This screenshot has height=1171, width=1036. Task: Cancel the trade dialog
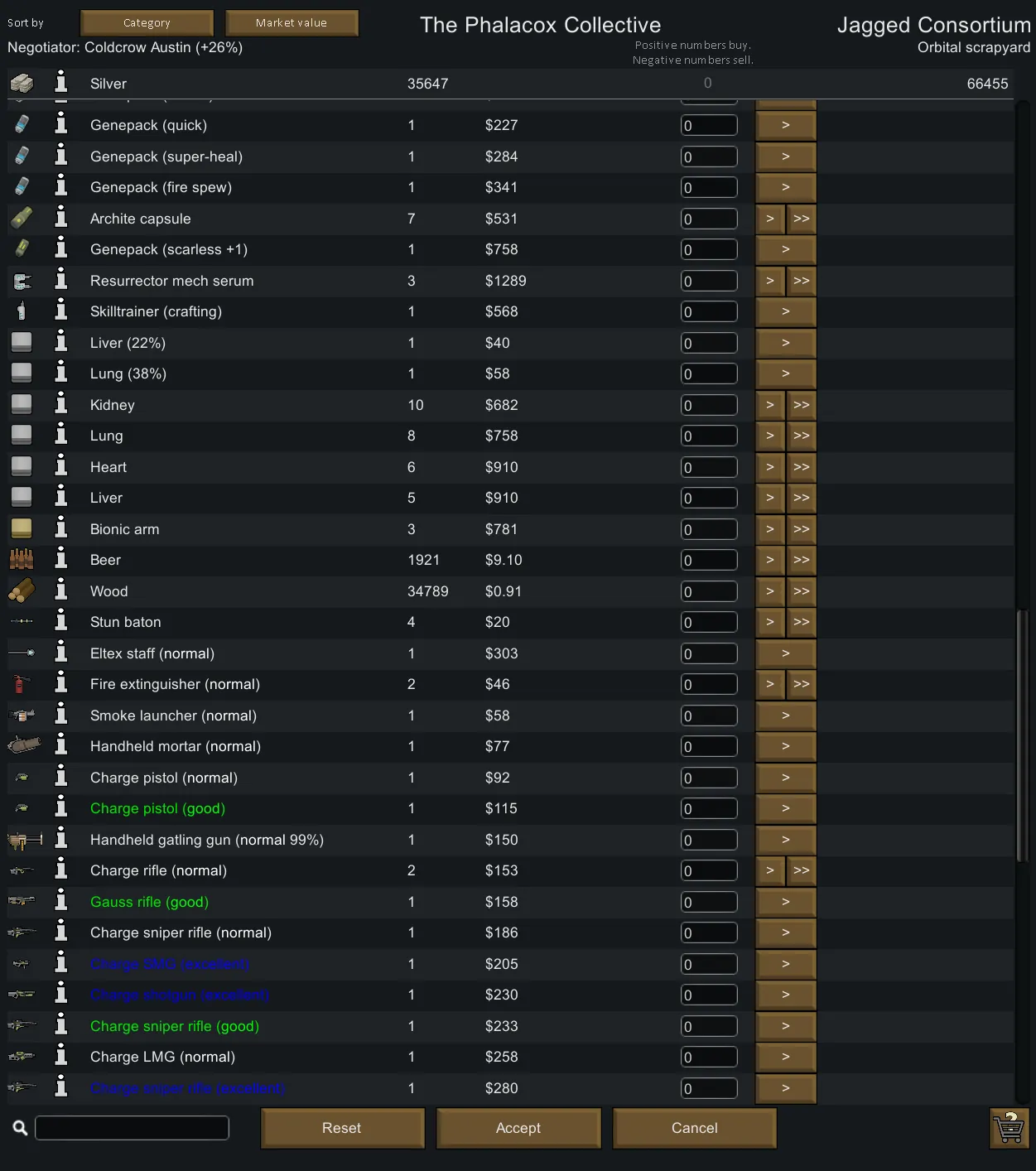point(694,1128)
